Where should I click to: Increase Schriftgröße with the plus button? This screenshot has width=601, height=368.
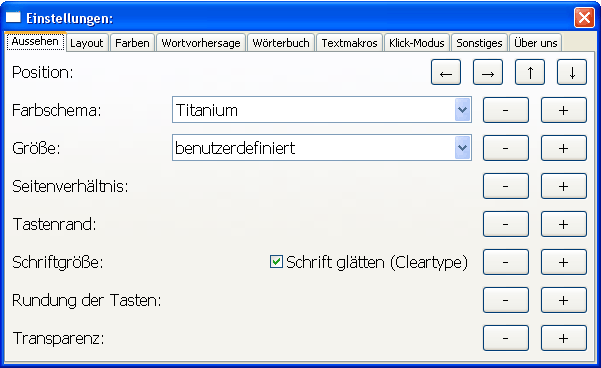(x=564, y=262)
